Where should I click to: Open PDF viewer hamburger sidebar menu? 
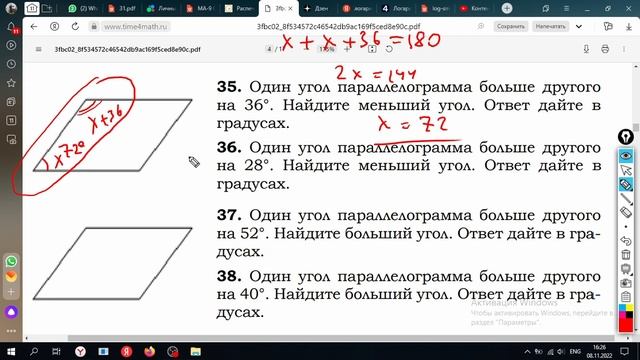point(38,49)
